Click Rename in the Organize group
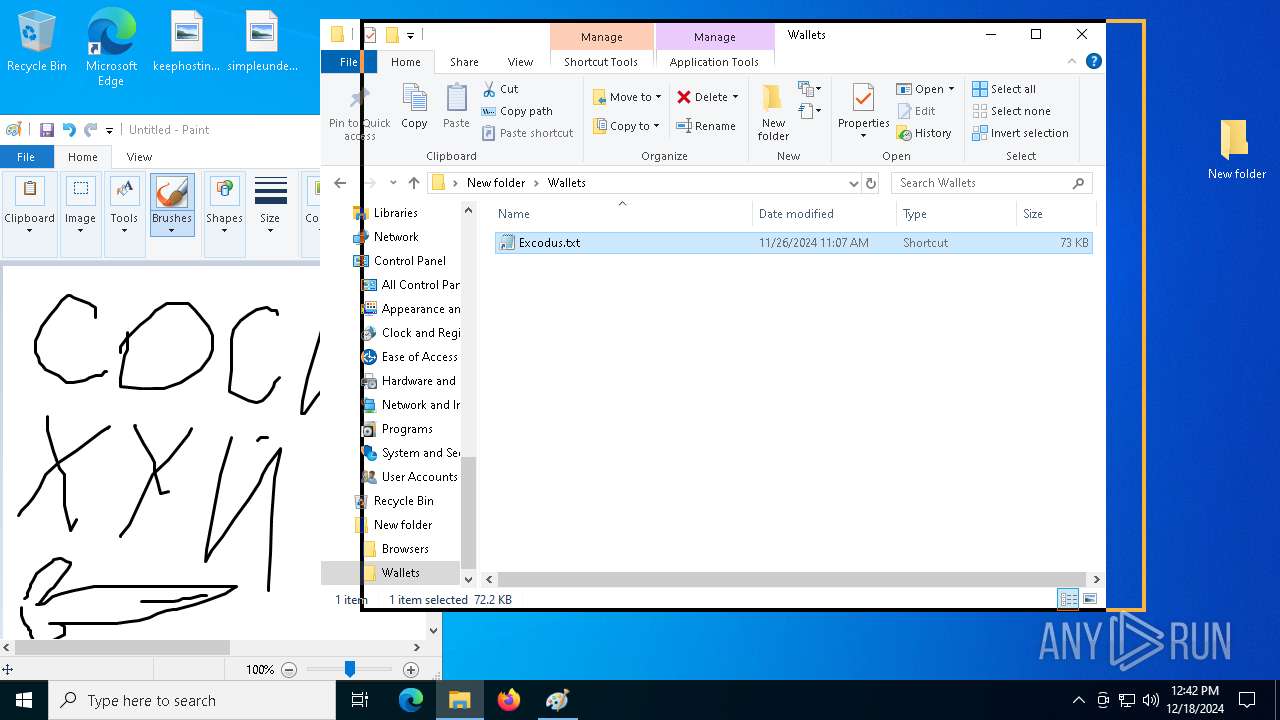The width and height of the screenshot is (1280, 720). [706, 126]
